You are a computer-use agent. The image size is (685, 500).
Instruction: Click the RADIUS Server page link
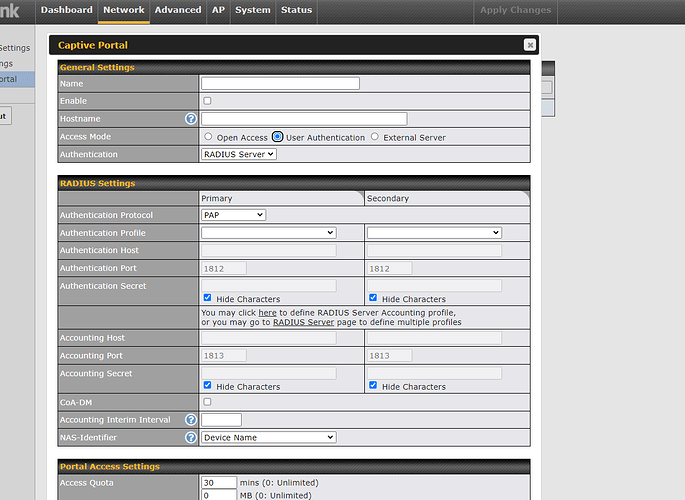(x=303, y=323)
